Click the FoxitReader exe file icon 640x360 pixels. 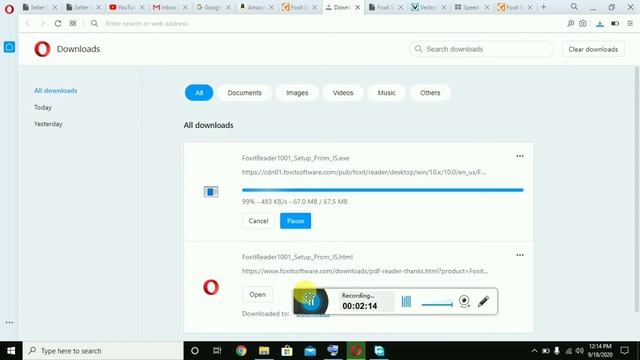pyautogui.click(x=211, y=191)
